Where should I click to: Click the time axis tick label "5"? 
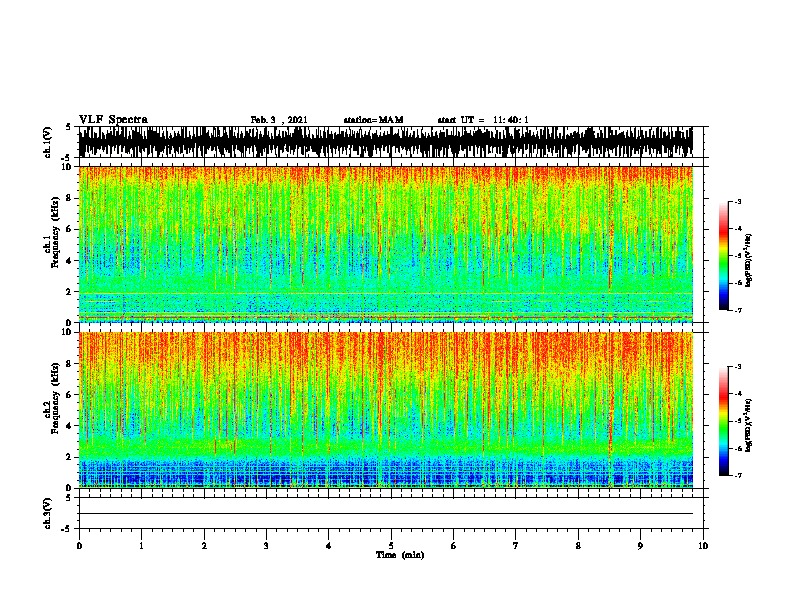click(391, 545)
